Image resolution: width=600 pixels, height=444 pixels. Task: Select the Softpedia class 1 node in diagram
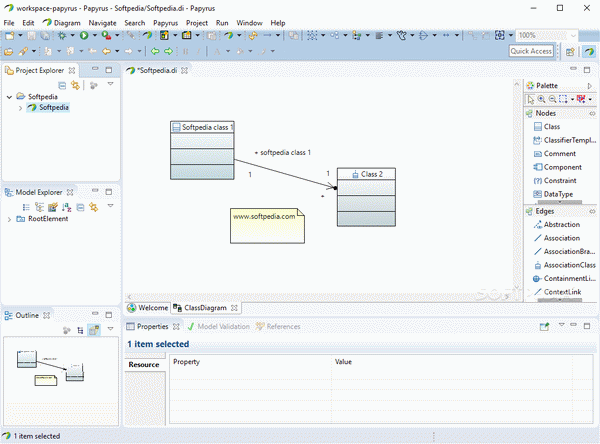click(x=202, y=150)
